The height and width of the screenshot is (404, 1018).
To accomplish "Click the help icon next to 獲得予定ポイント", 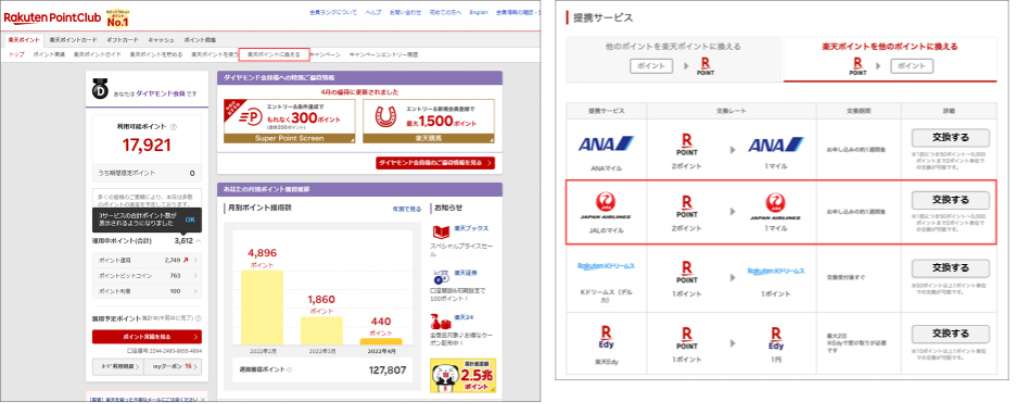I will coord(197,318).
